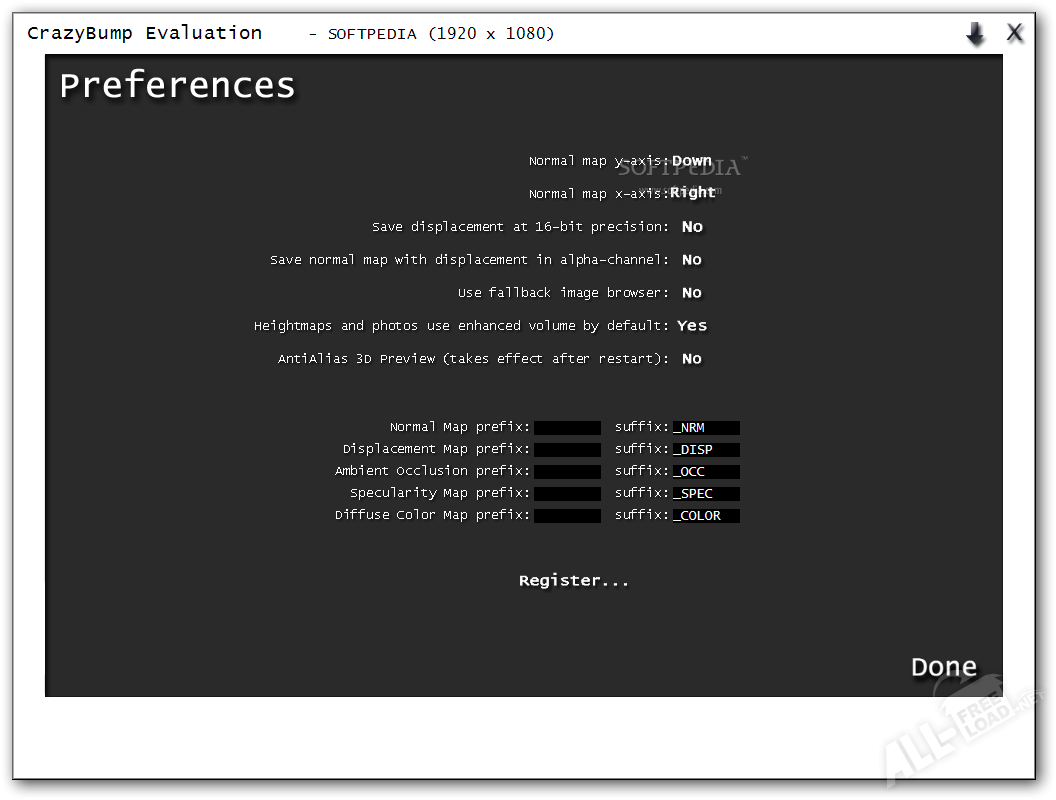Toggle Save displacement at 16-bit precision
Viewport: 1056px width, 800px height.
click(x=692, y=227)
